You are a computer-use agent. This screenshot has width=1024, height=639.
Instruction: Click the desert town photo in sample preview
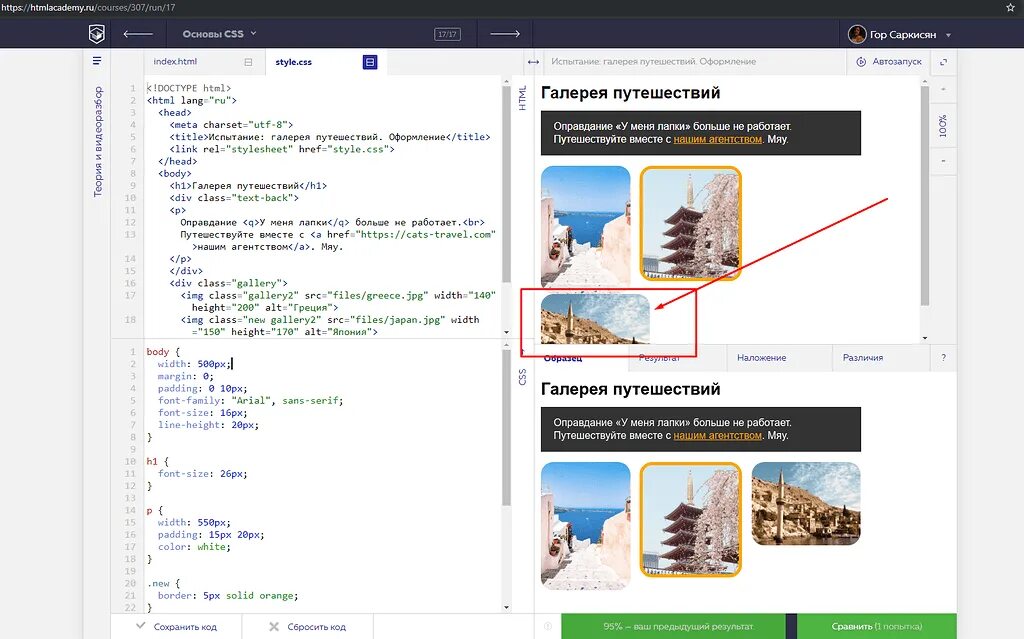(x=806, y=504)
